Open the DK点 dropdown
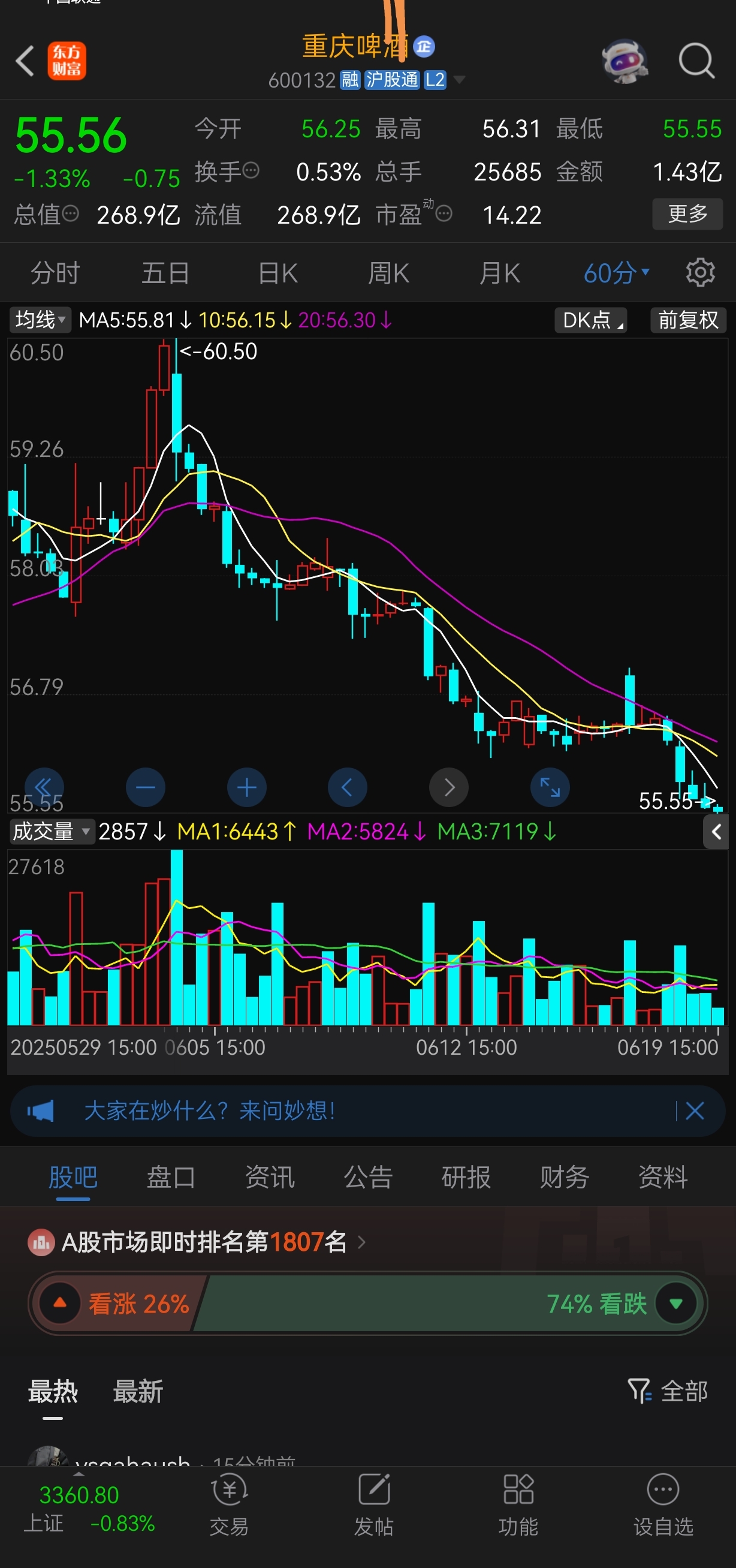Image resolution: width=736 pixels, height=1568 pixels. click(x=590, y=320)
